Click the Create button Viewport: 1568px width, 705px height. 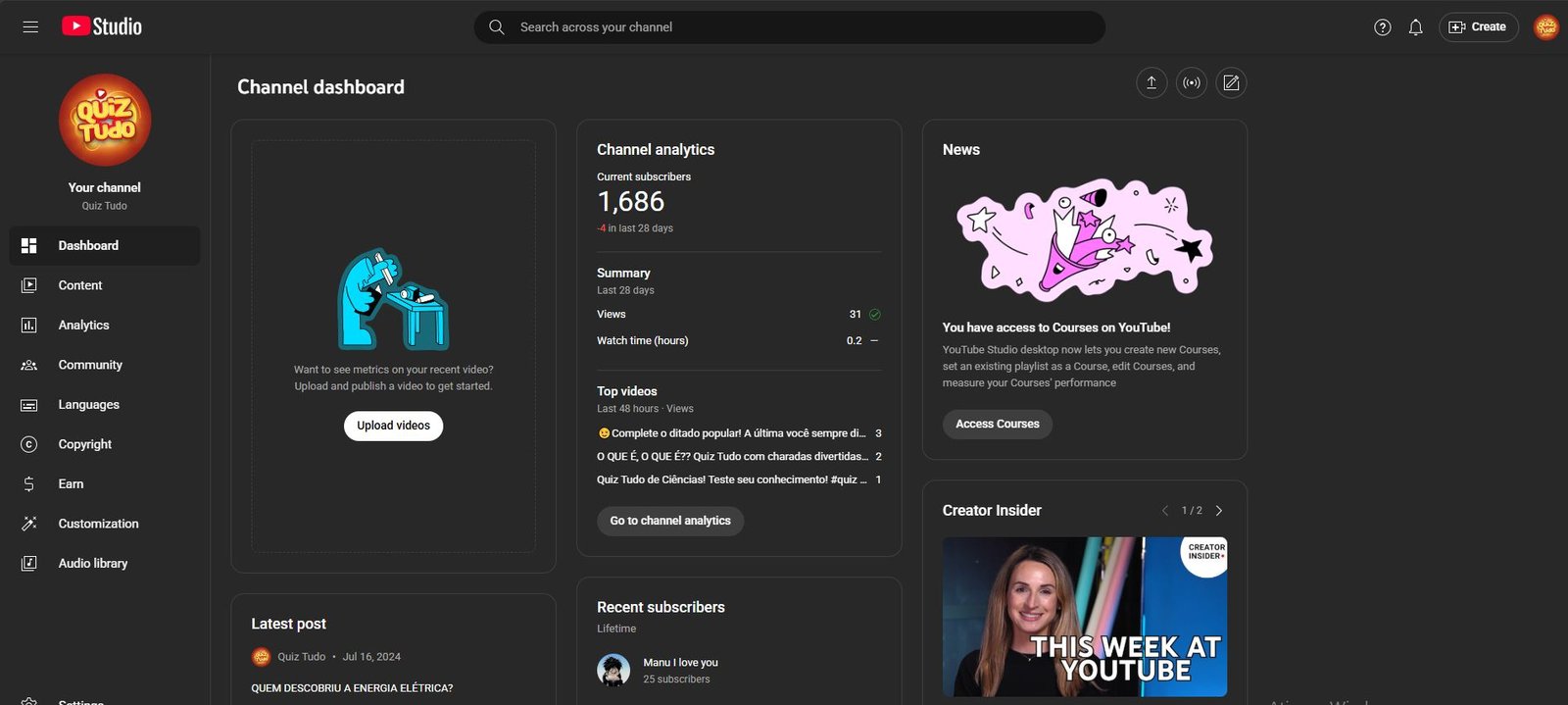[x=1478, y=27]
